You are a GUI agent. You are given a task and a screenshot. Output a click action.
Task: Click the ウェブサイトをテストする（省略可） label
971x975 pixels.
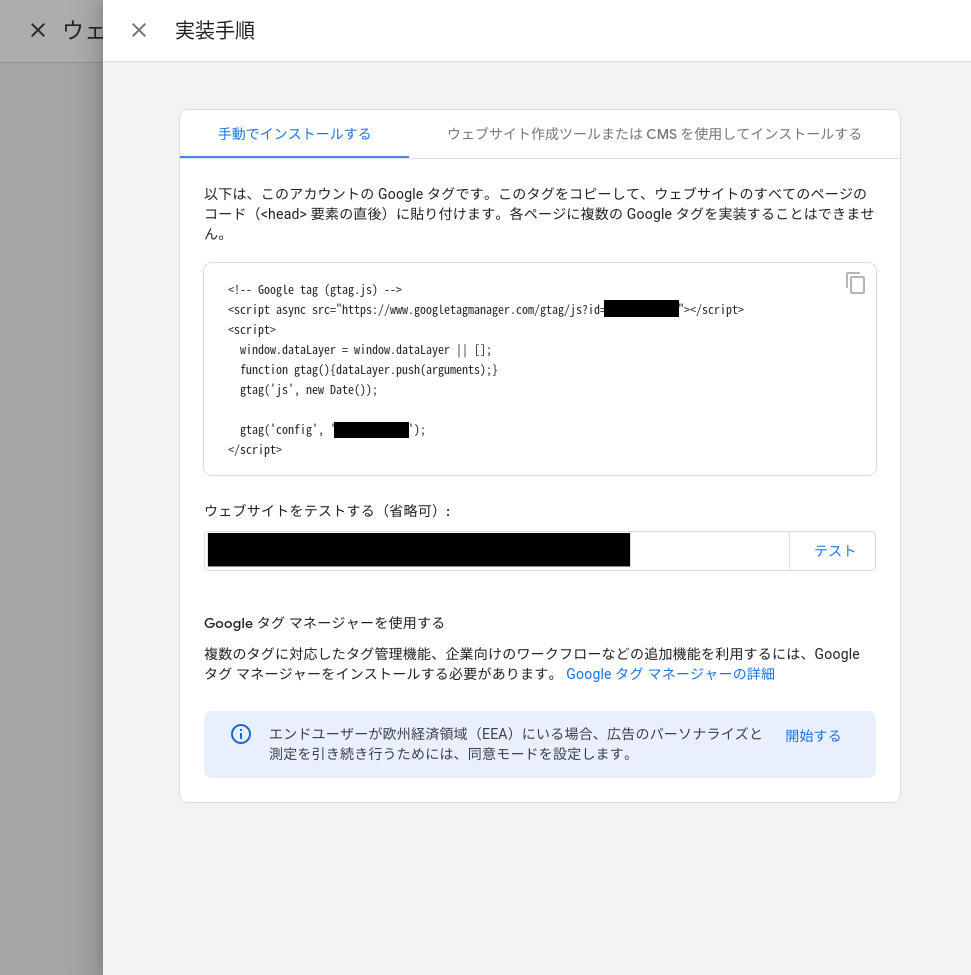click(328, 511)
